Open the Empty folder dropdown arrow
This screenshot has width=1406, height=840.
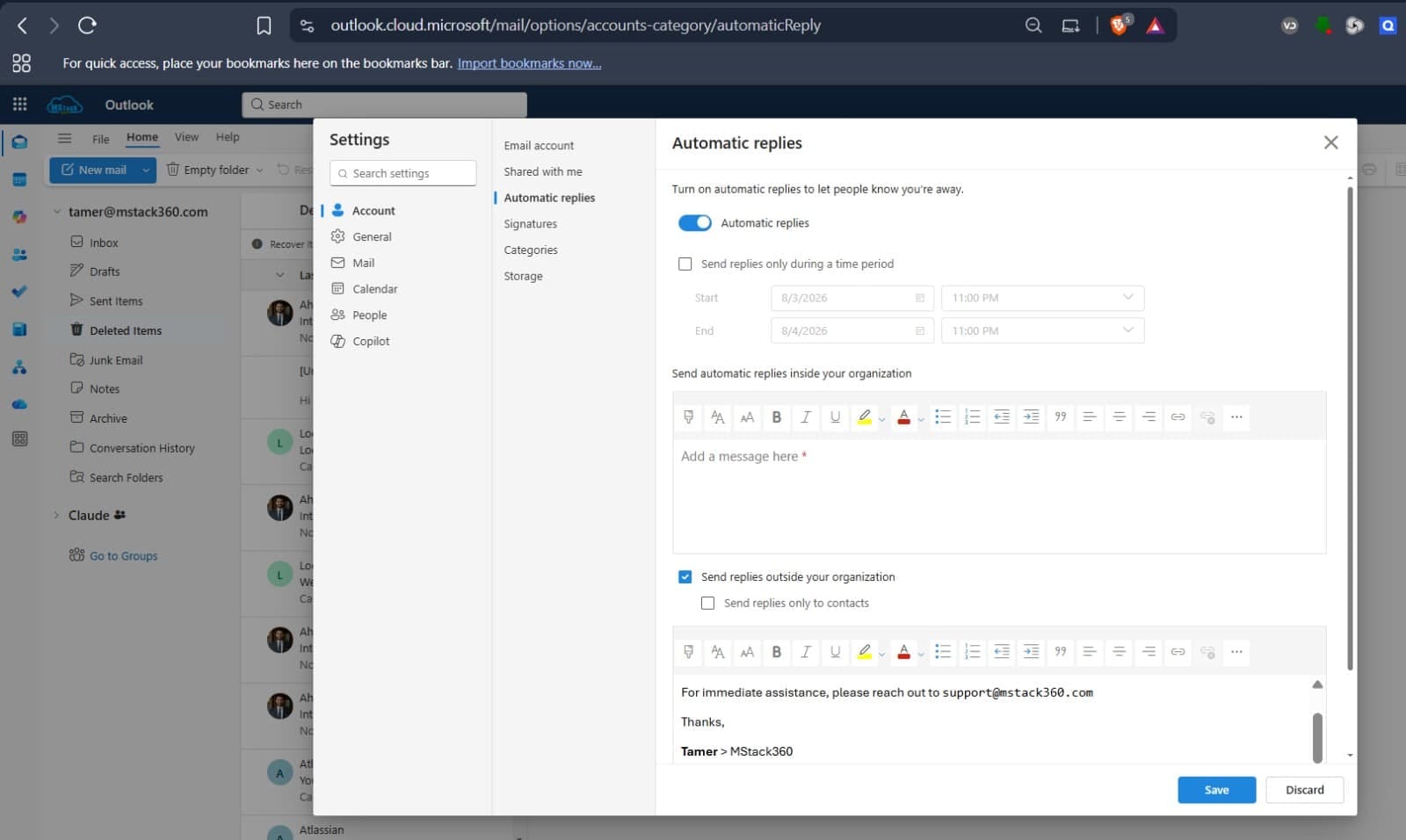259,170
